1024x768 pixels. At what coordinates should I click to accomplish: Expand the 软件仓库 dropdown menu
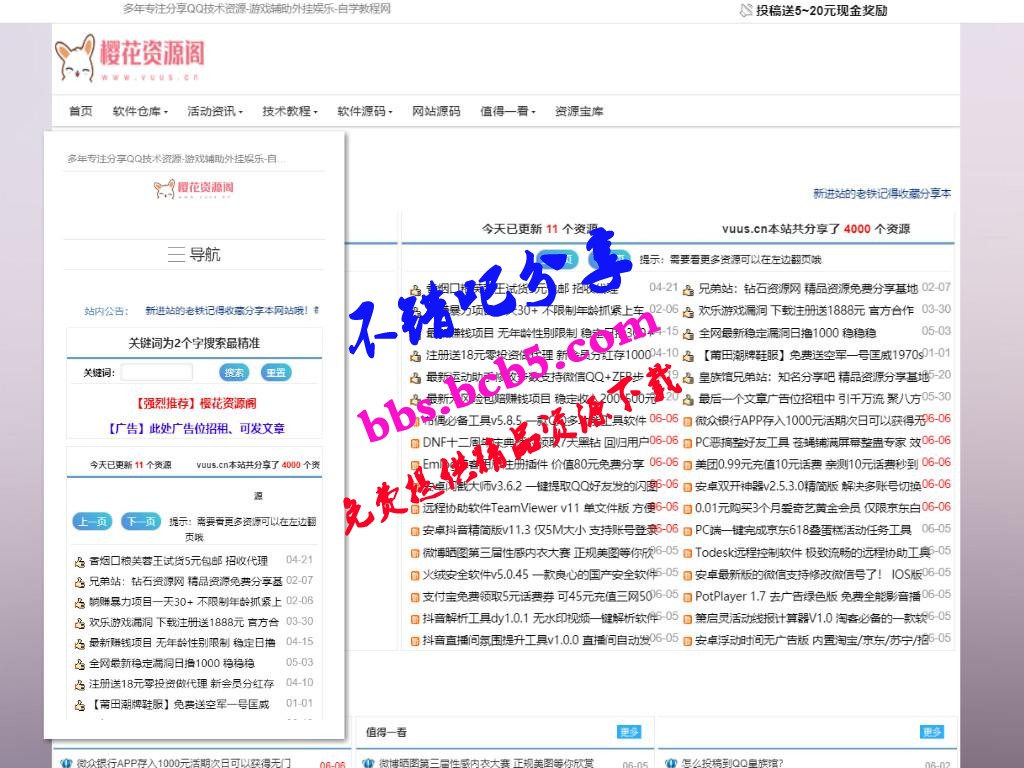pyautogui.click(x=140, y=111)
